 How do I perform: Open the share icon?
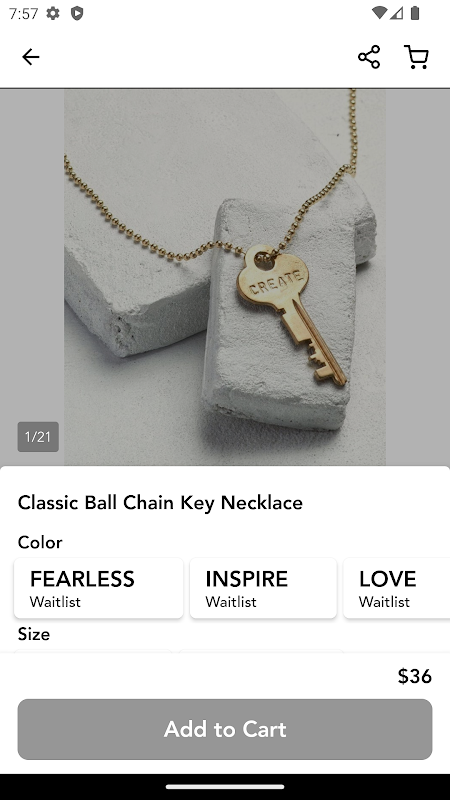click(369, 57)
